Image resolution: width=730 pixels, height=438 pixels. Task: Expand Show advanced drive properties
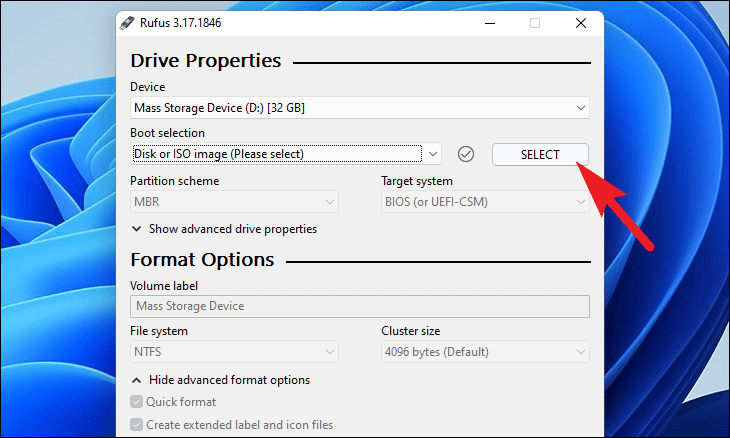coord(233,229)
